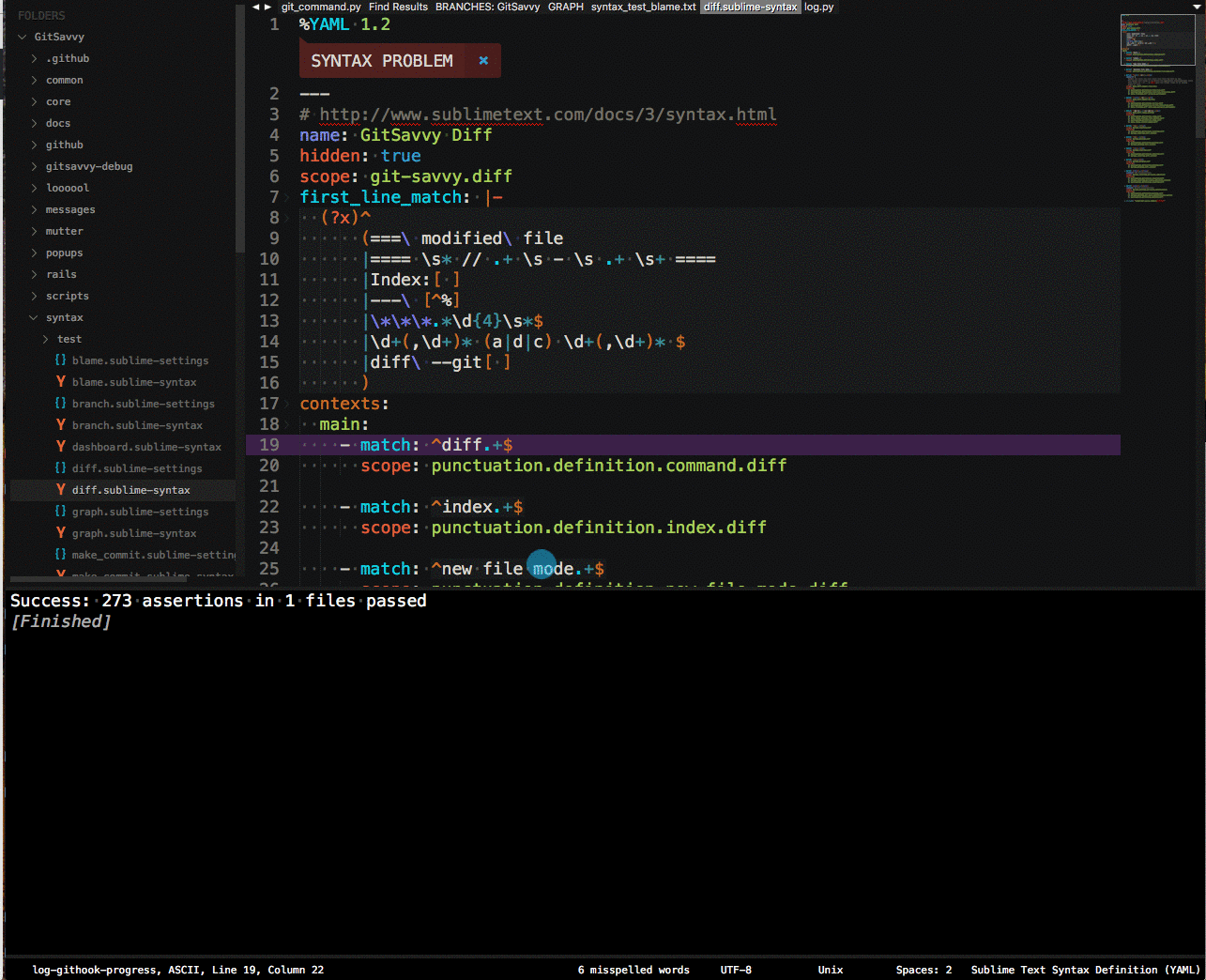Switch to the GRAPH tab

566,7
